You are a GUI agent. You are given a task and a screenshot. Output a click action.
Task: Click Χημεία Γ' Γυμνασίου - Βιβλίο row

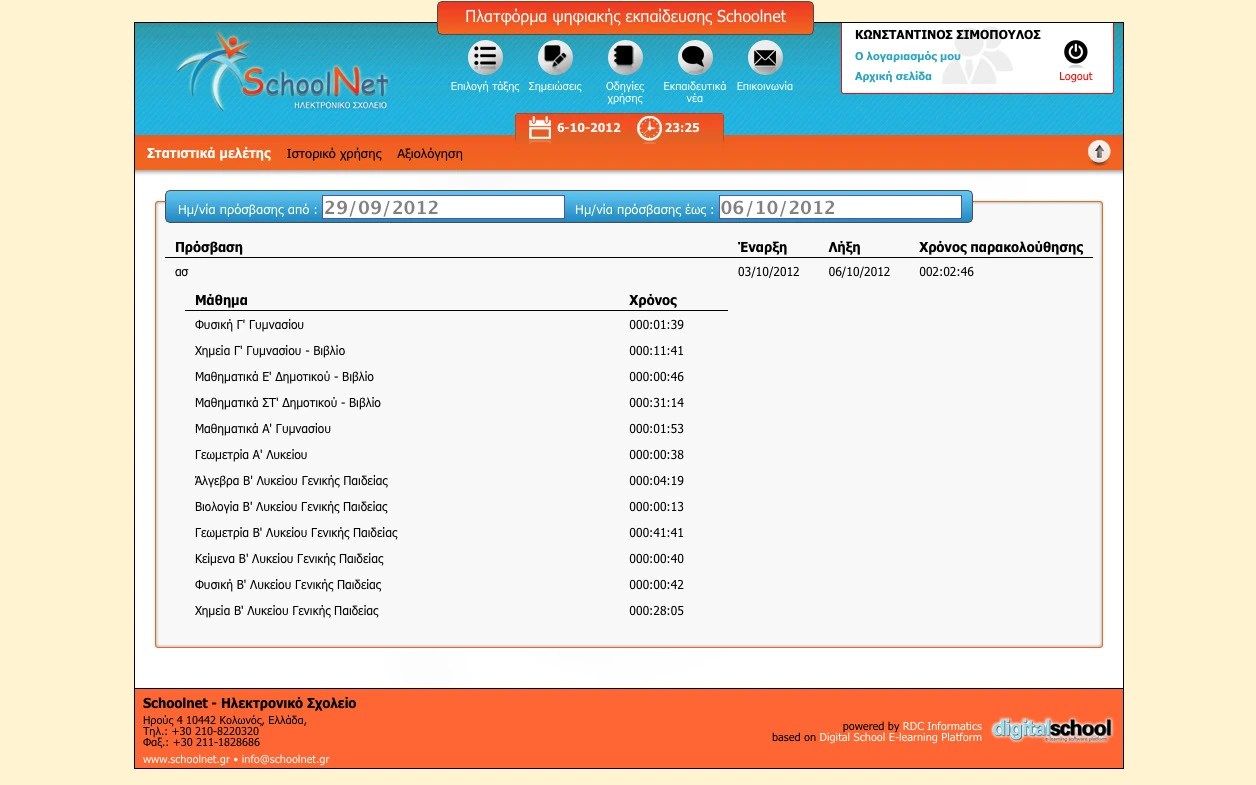[456, 351]
